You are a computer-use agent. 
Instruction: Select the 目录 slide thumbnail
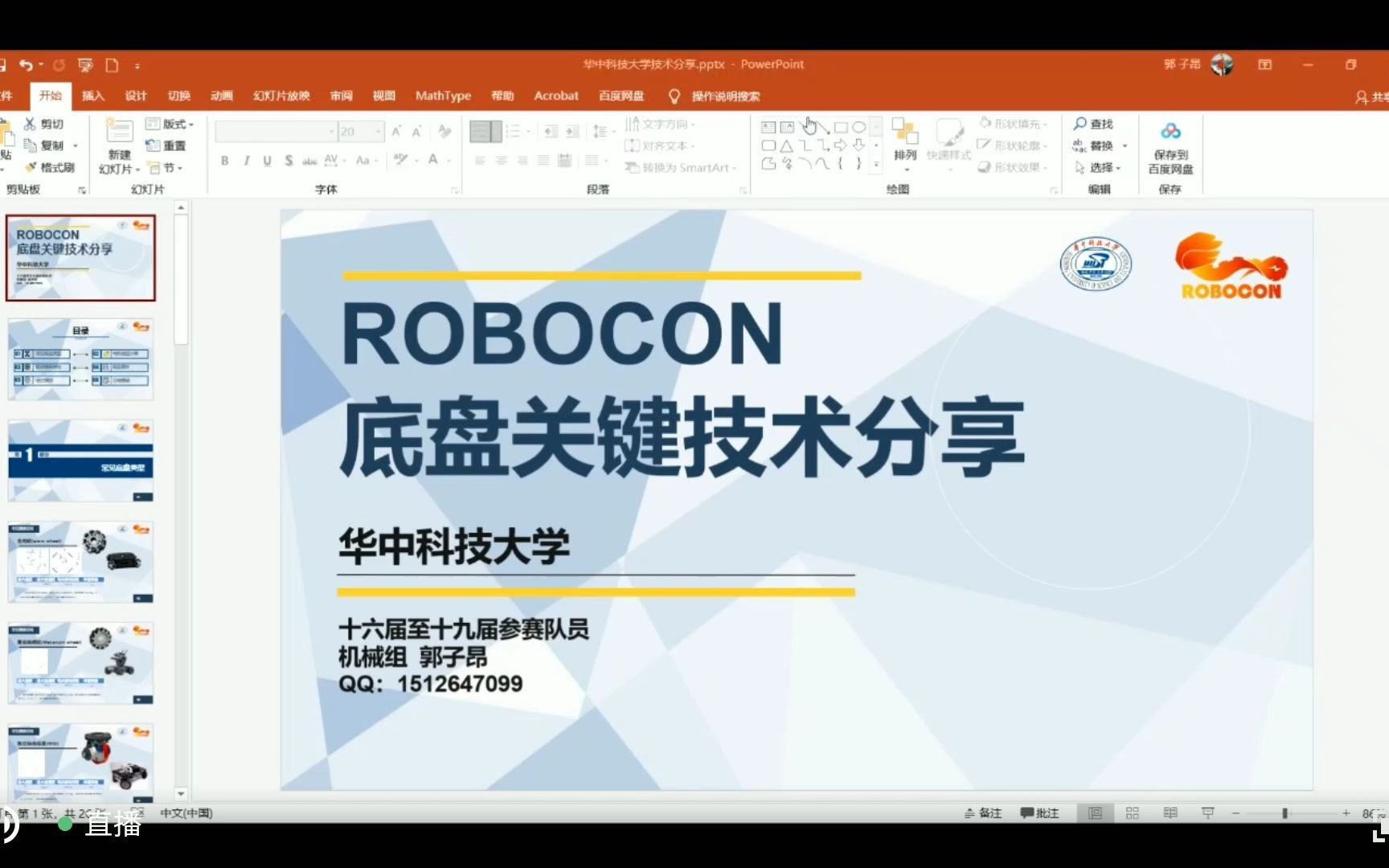(x=80, y=359)
